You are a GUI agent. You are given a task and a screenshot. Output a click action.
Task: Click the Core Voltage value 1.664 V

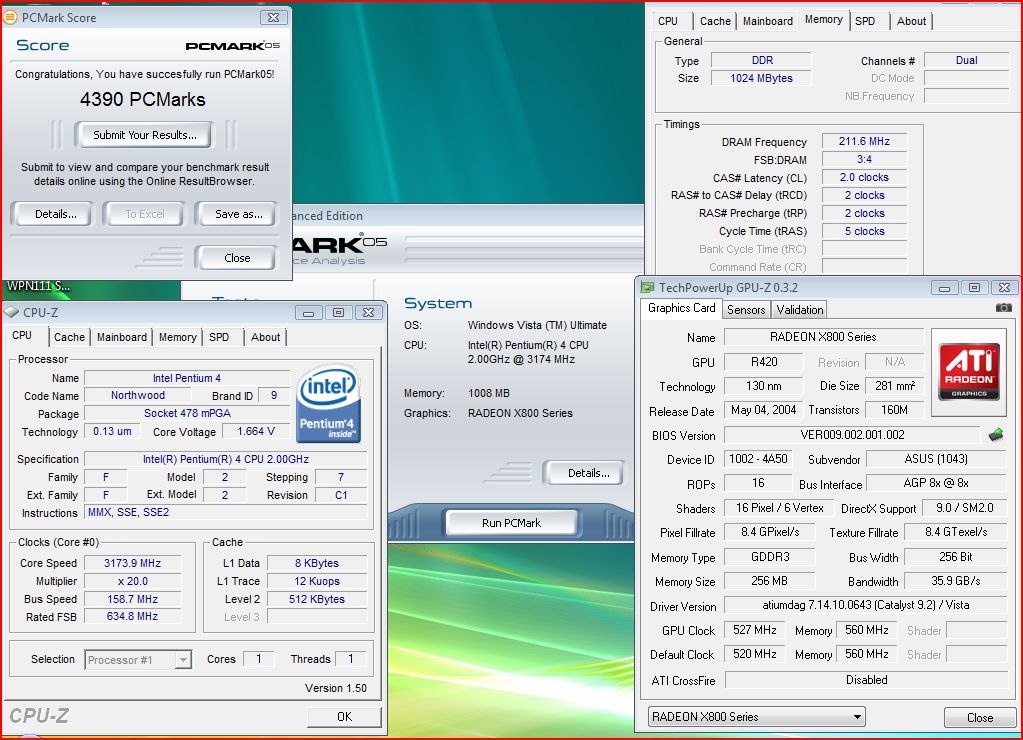coord(256,431)
